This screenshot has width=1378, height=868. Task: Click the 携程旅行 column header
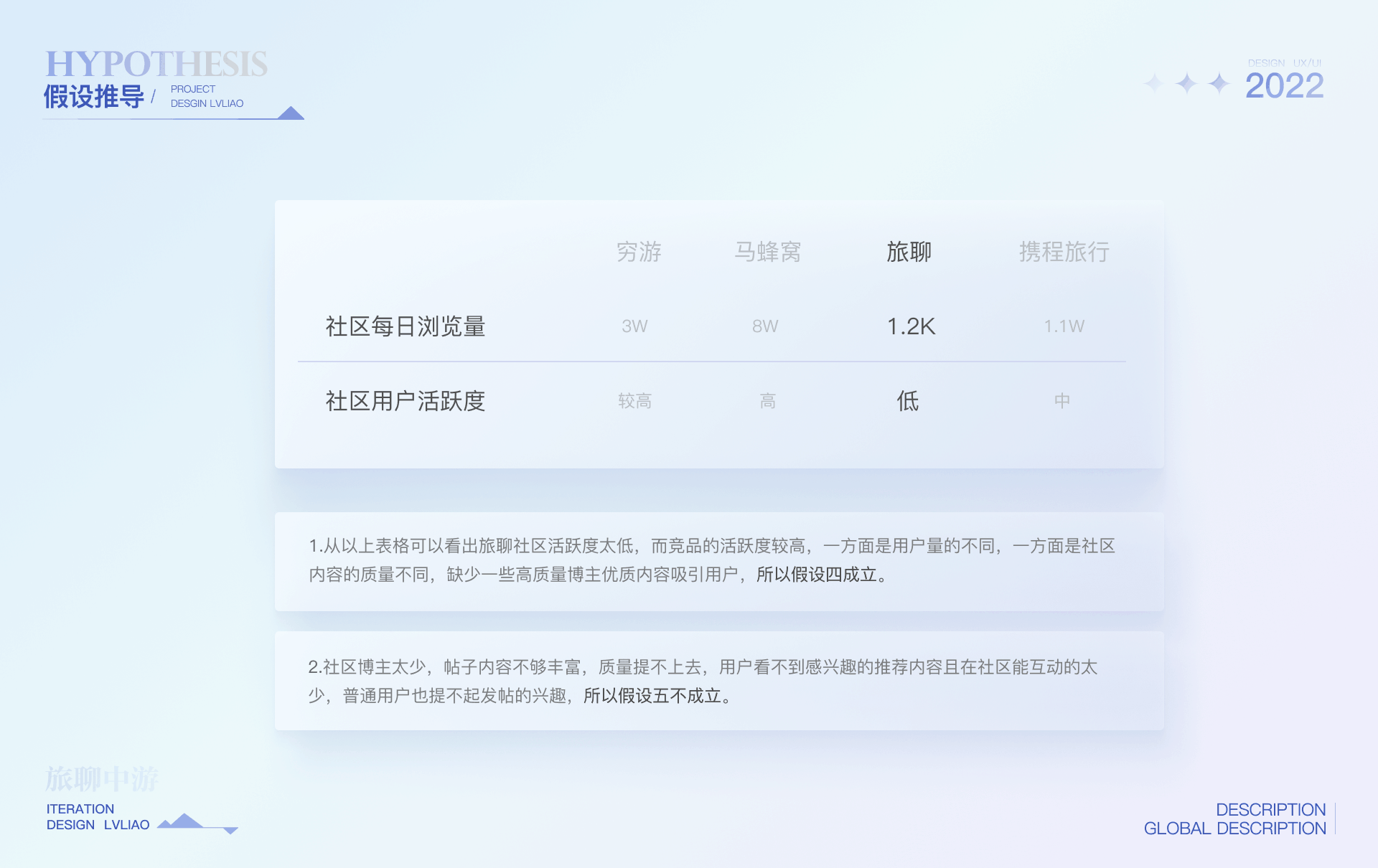[x=1064, y=252]
